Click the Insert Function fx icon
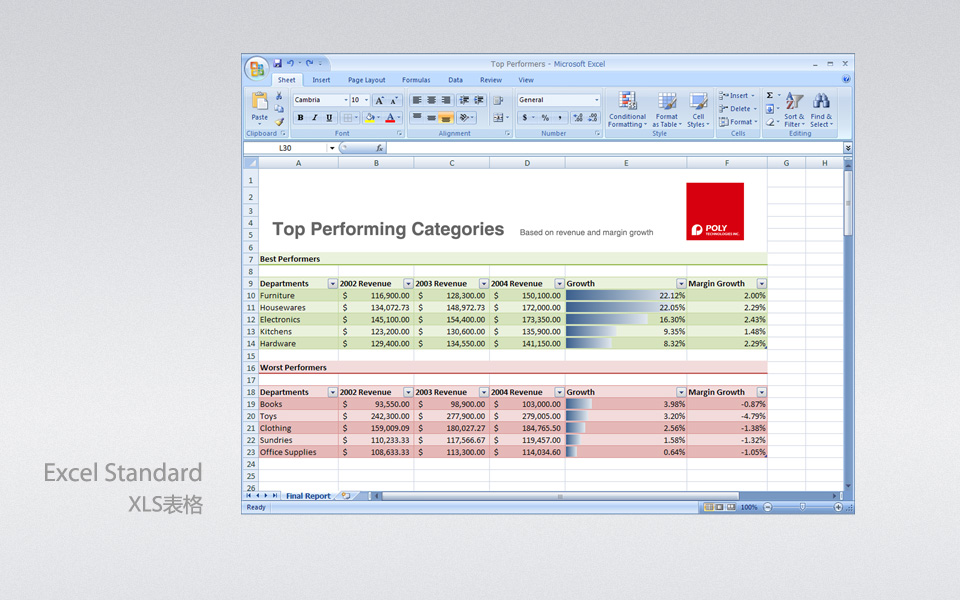960x600 pixels. point(379,148)
